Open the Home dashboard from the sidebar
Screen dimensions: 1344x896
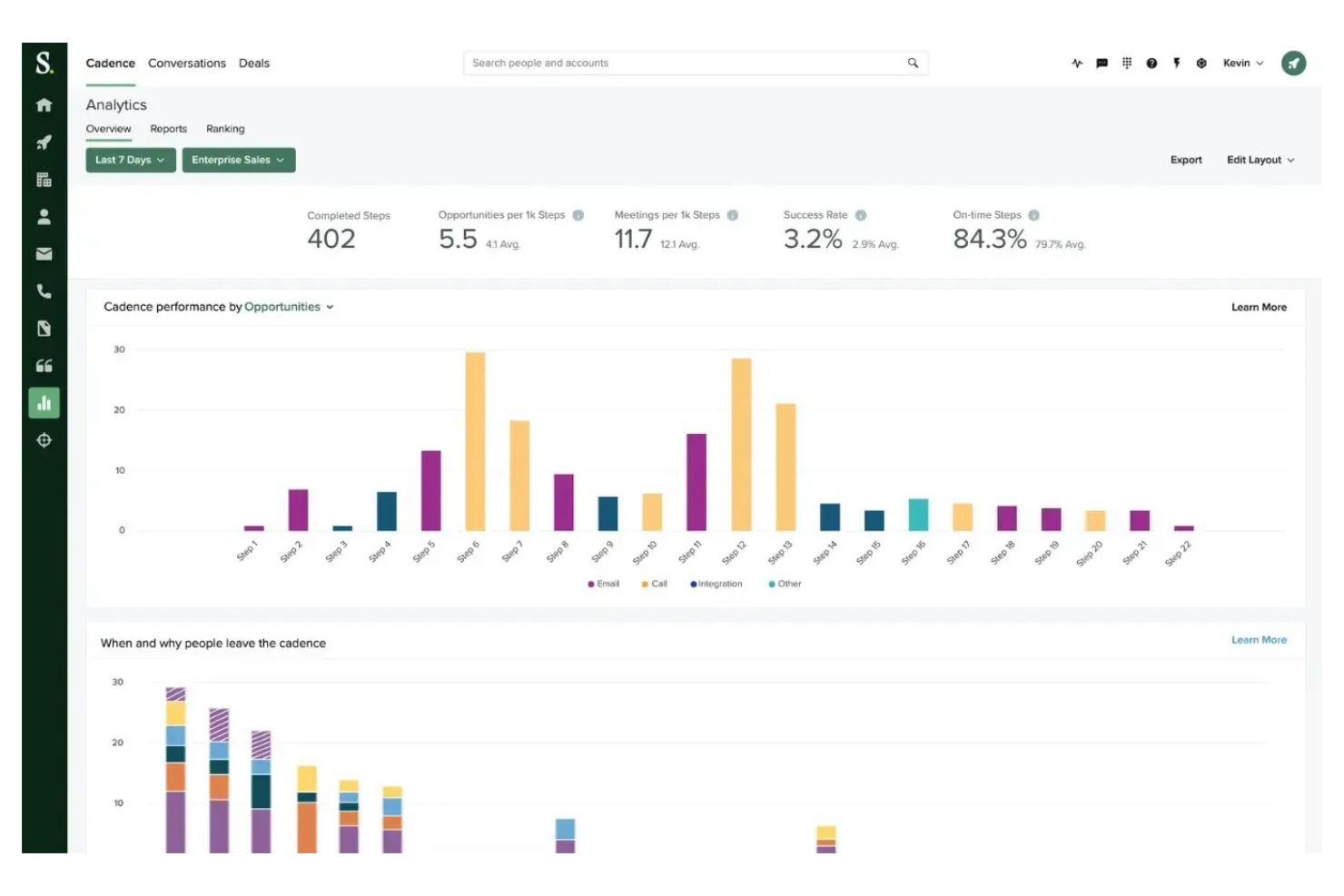pos(44,104)
